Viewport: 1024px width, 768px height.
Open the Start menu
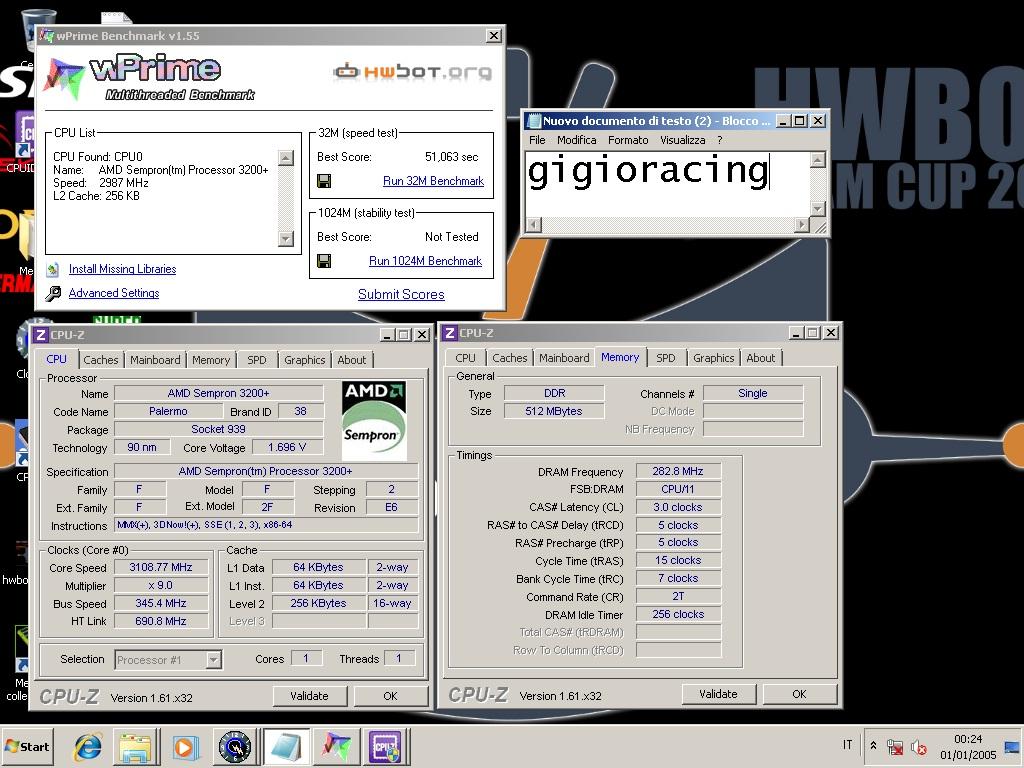click(x=27, y=746)
